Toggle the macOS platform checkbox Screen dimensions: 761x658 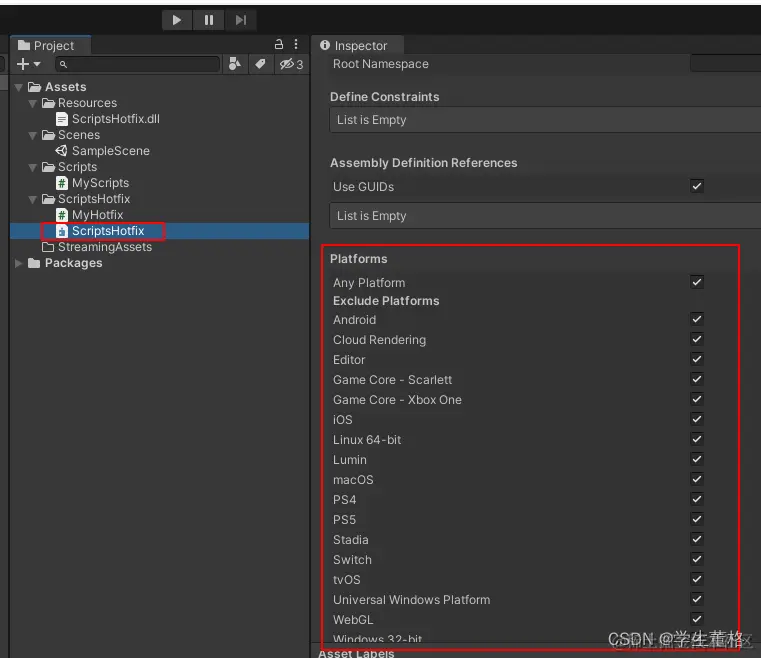(697, 479)
